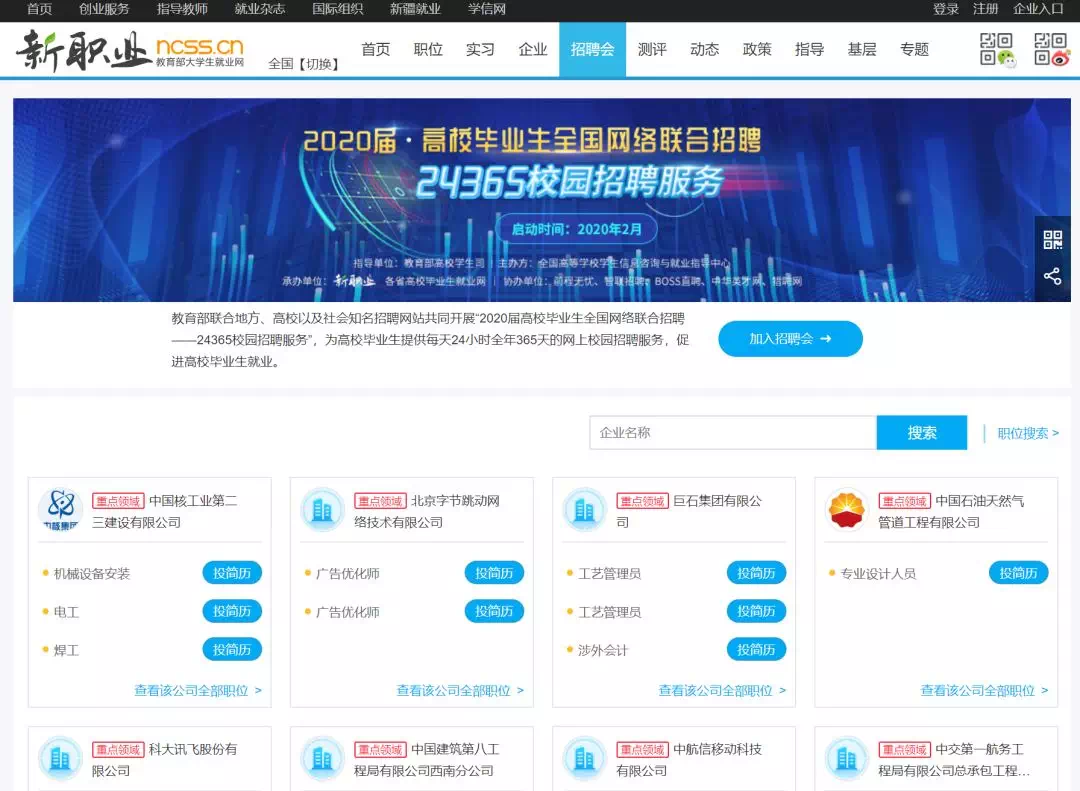
Task: Open 中国建筑第八工程局 company name
Action: [427, 759]
